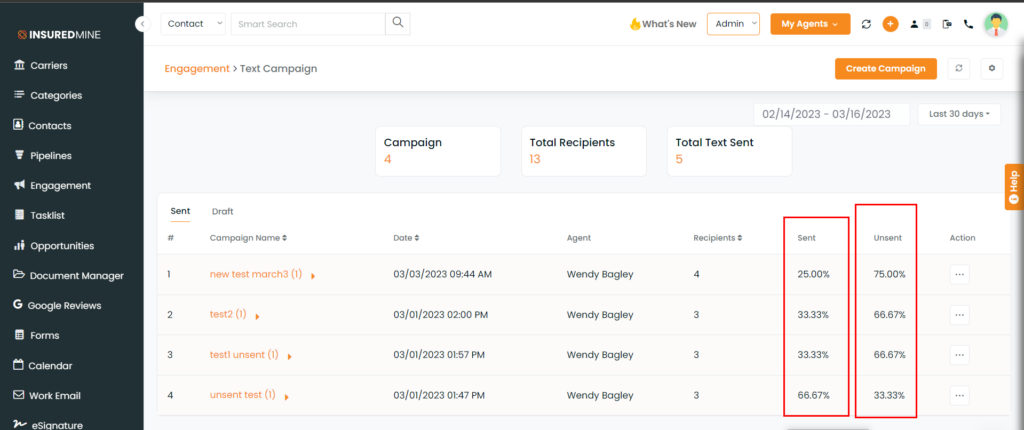
Task: Open Pipelines in the sidebar
Action: click(x=42, y=156)
